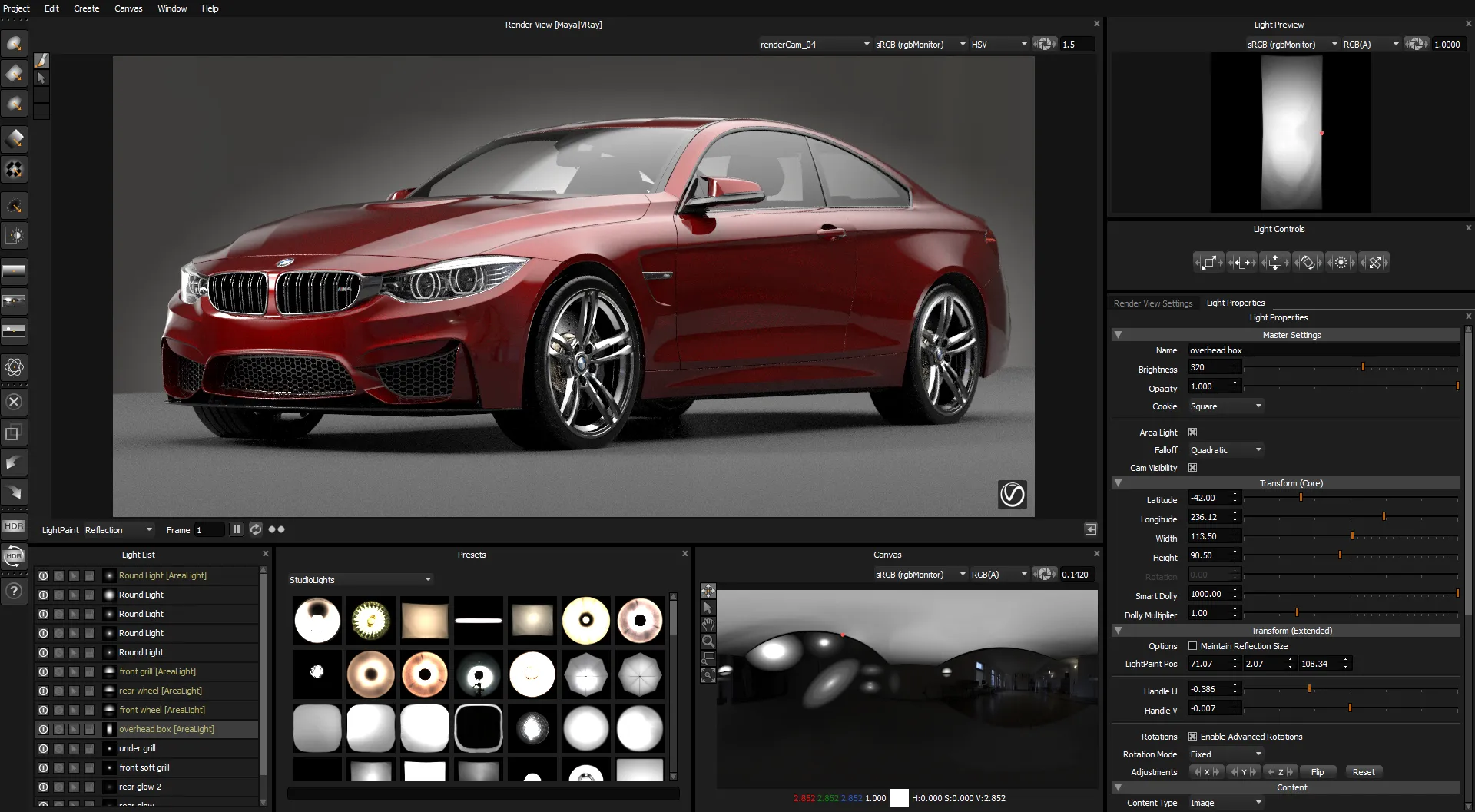Switch to Render View Settings tab
The height and width of the screenshot is (812, 1475).
[x=1152, y=303]
